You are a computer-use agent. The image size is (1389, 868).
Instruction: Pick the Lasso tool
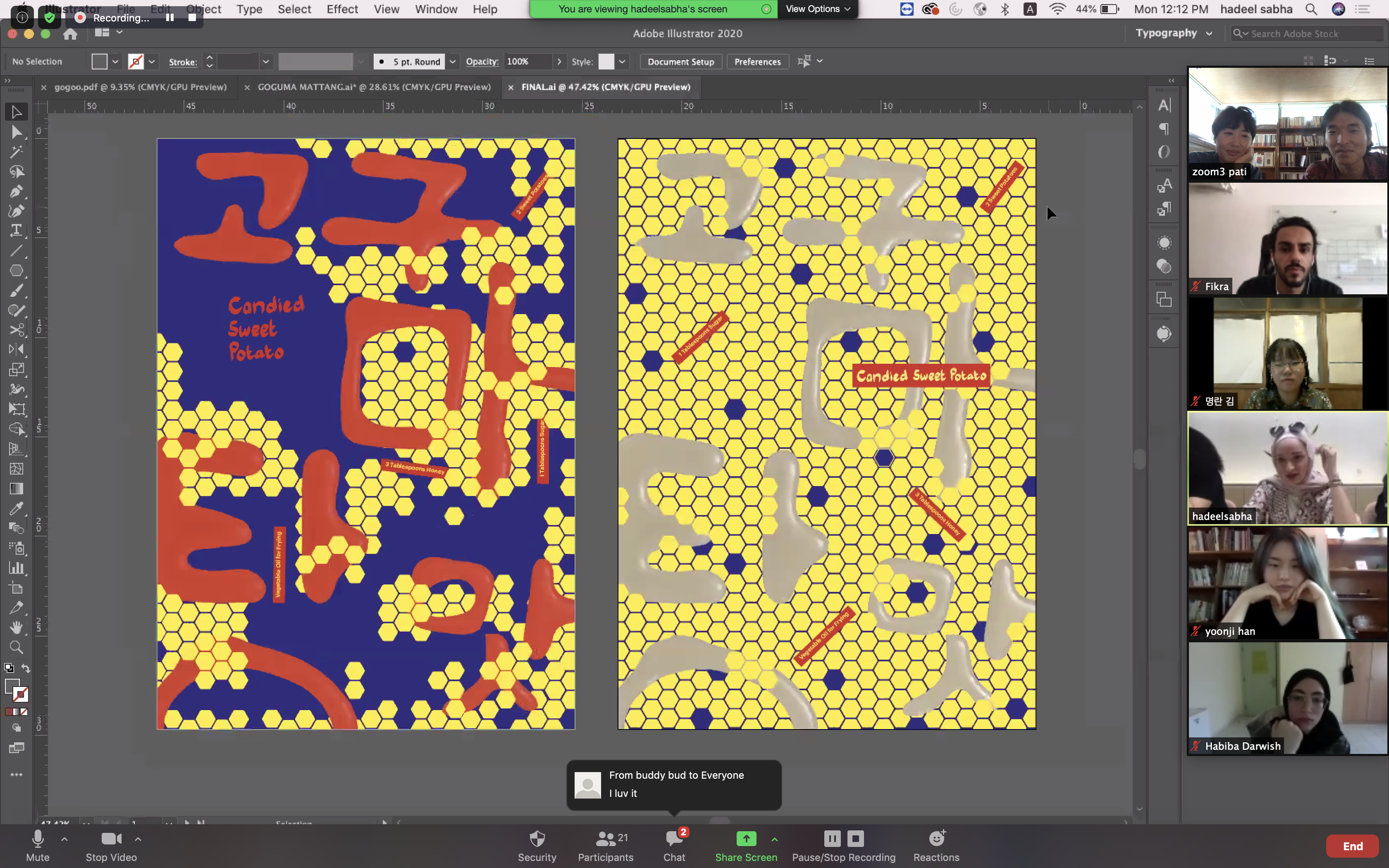pyautogui.click(x=16, y=172)
